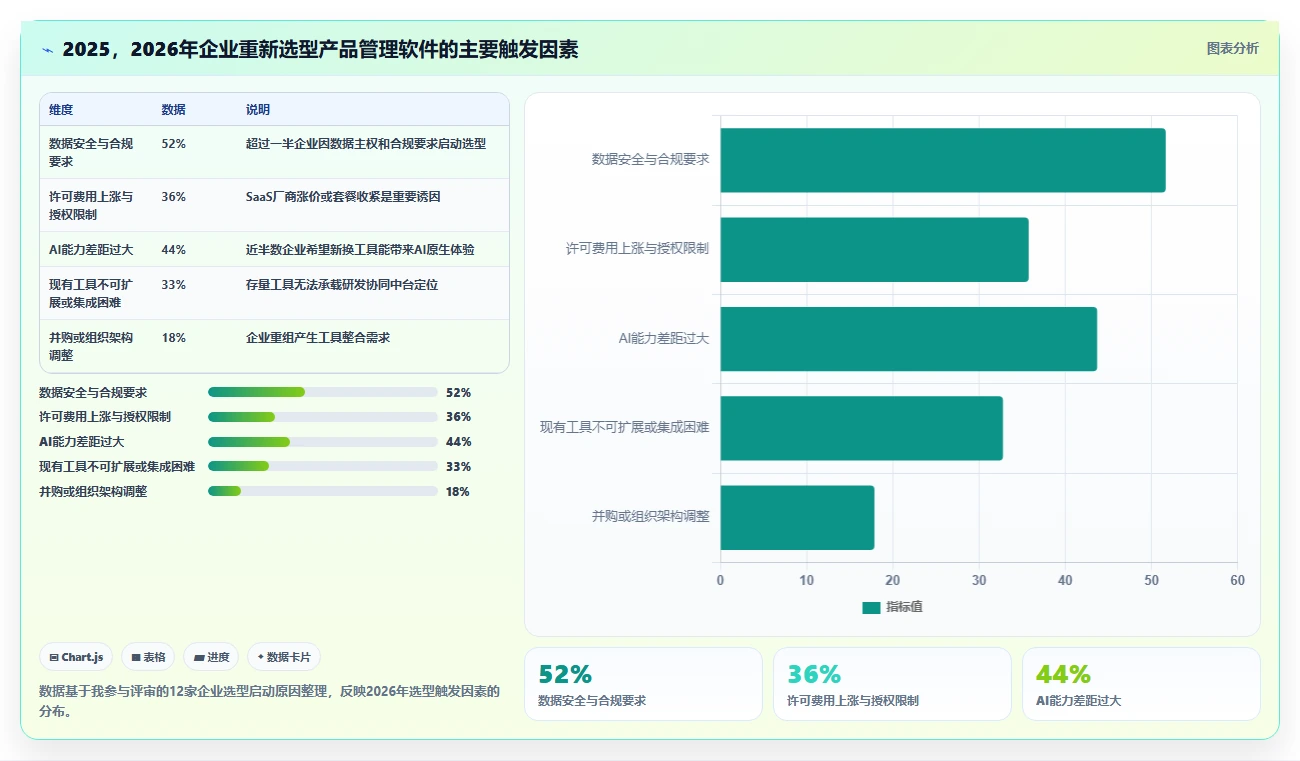Select the Chart.js tag chip
Screen dimensions: 1300x761
coord(77,657)
